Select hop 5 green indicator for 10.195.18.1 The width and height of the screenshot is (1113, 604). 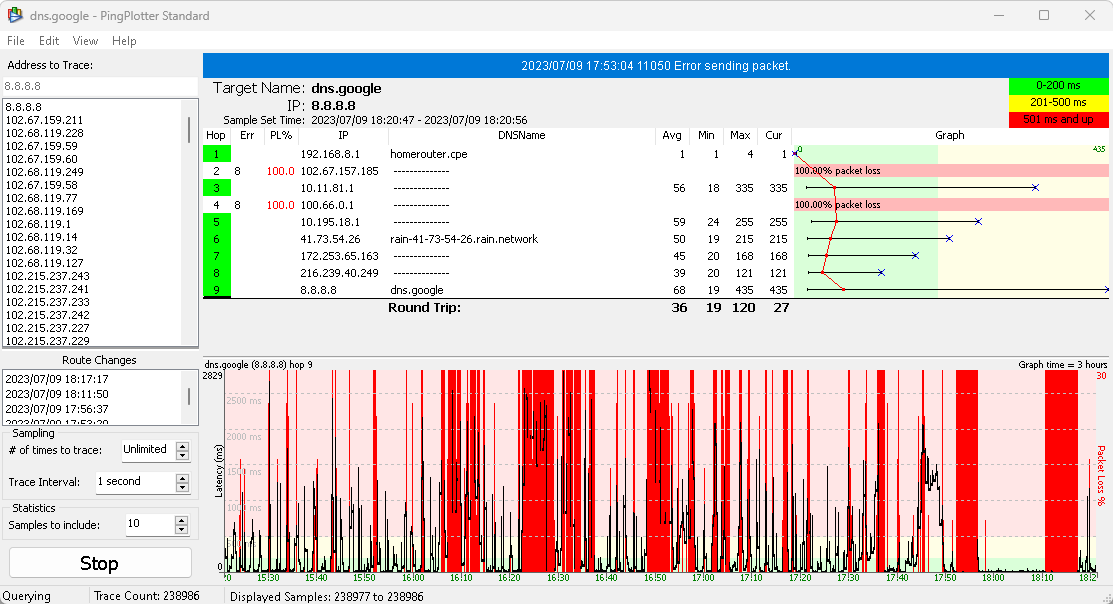click(x=216, y=222)
